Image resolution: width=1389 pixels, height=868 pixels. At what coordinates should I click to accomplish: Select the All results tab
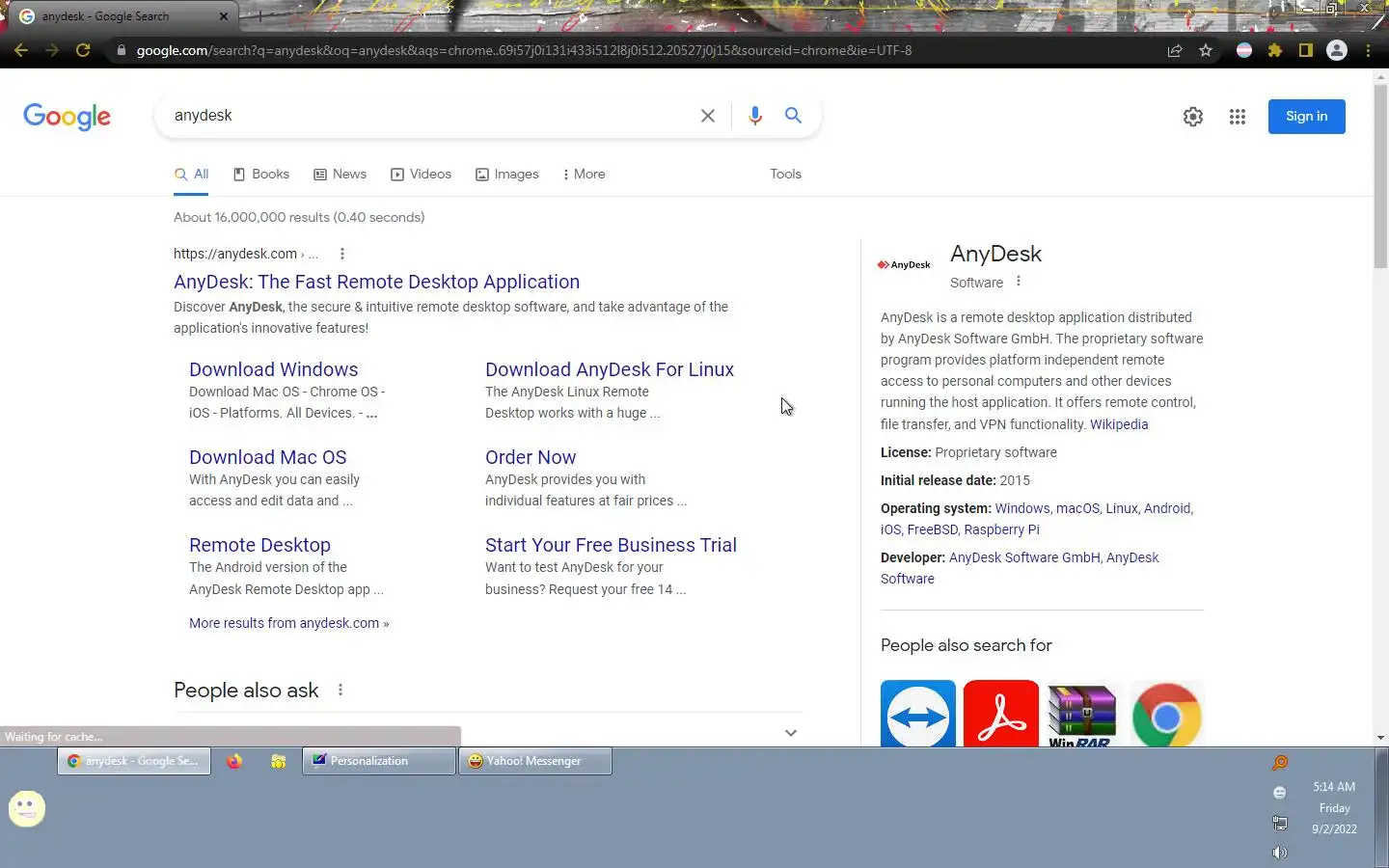click(x=191, y=175)
